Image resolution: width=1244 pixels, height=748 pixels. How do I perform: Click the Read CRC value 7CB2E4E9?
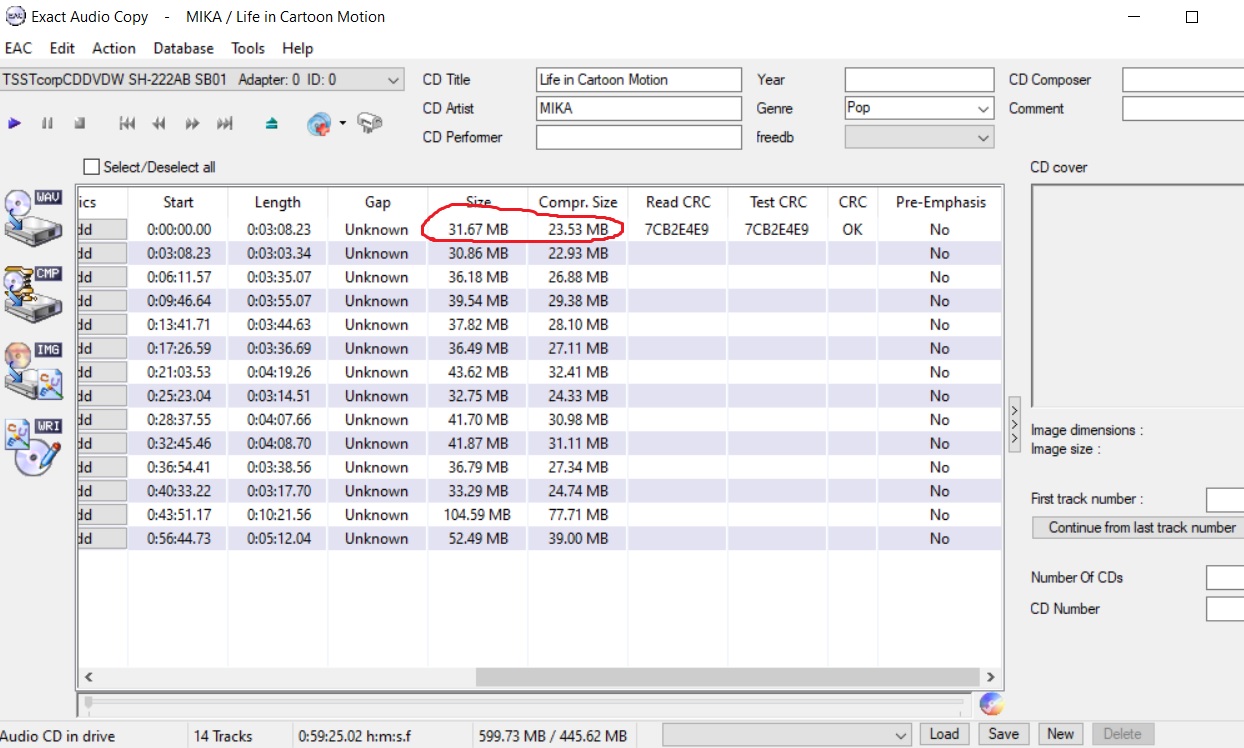(x=677, y=229)
